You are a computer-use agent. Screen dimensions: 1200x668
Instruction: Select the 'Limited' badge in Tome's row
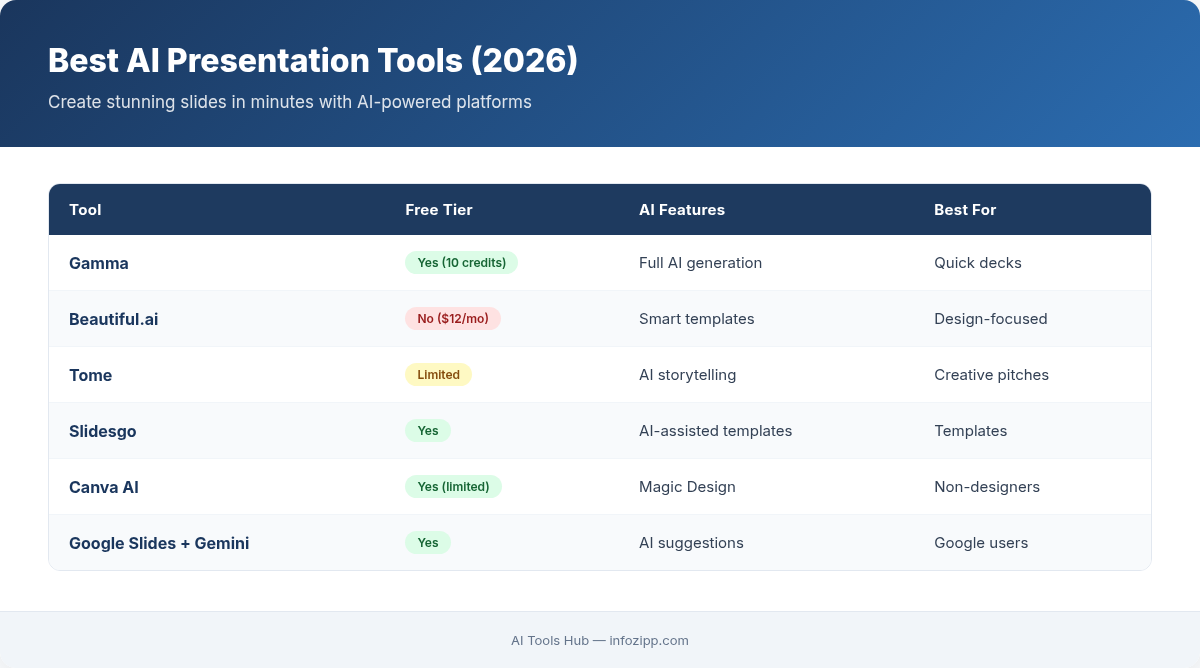[x=438, y=374]
